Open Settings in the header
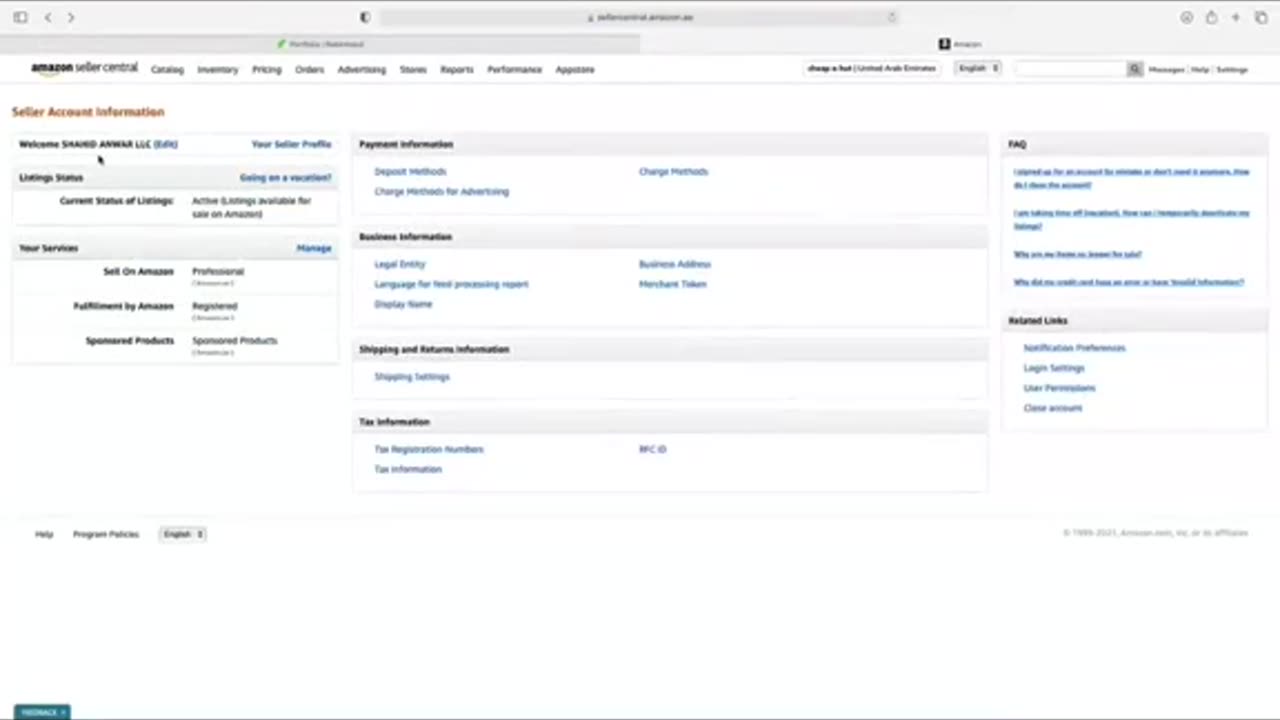The height and width of the screenshot is (720, 1280). pos(1232,70)
